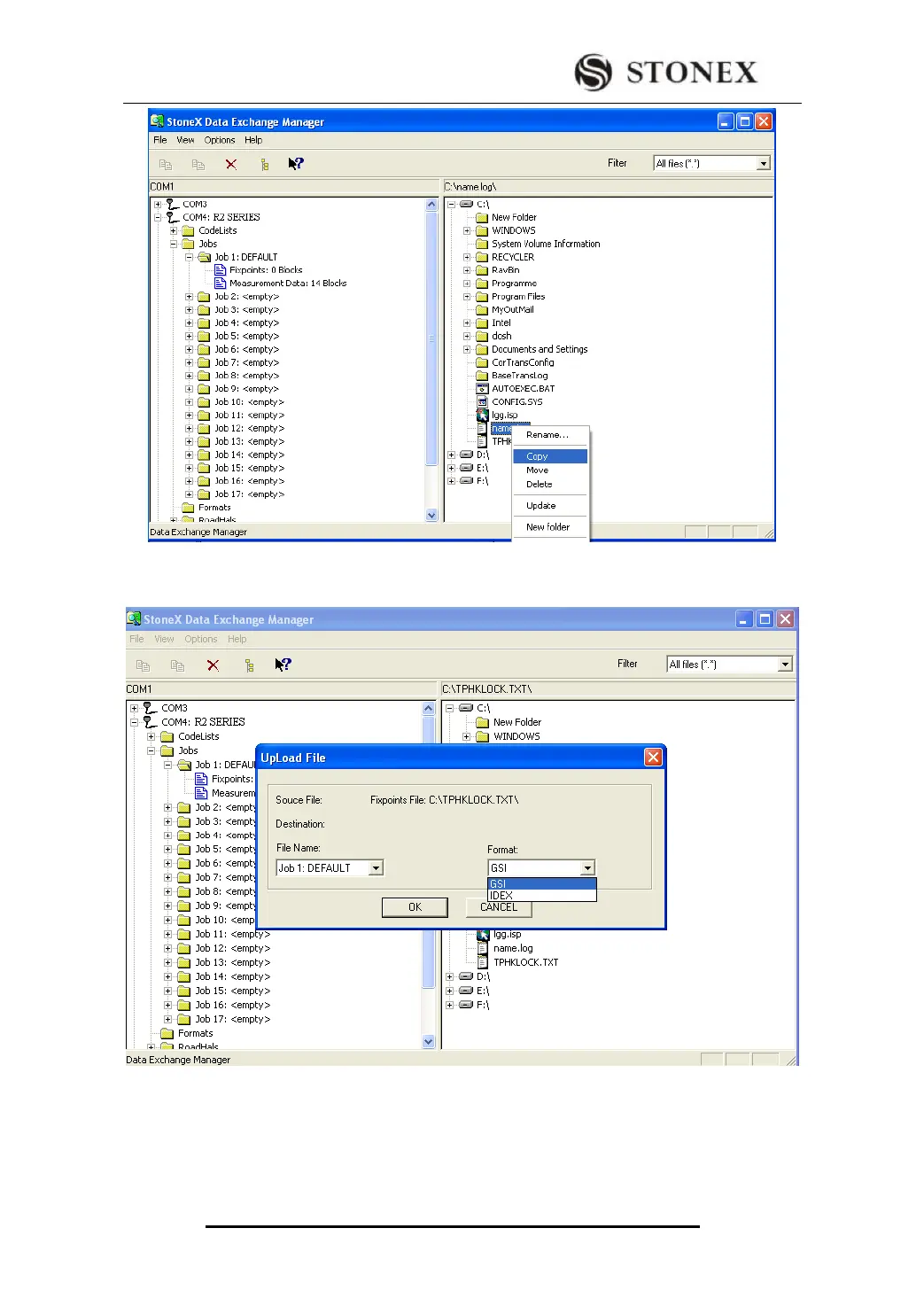
Task: Click the CONFIG.SYS file icon in upper window
Action: click(482, 401)
